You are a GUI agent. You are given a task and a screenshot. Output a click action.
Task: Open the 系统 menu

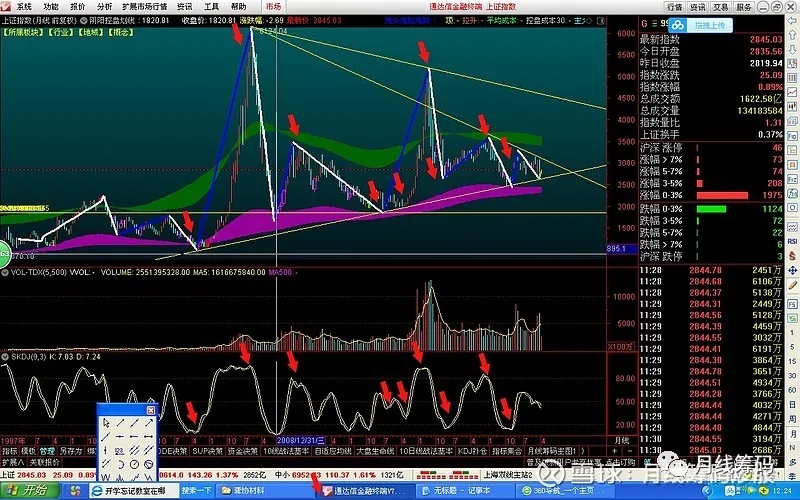click(24, 6)
